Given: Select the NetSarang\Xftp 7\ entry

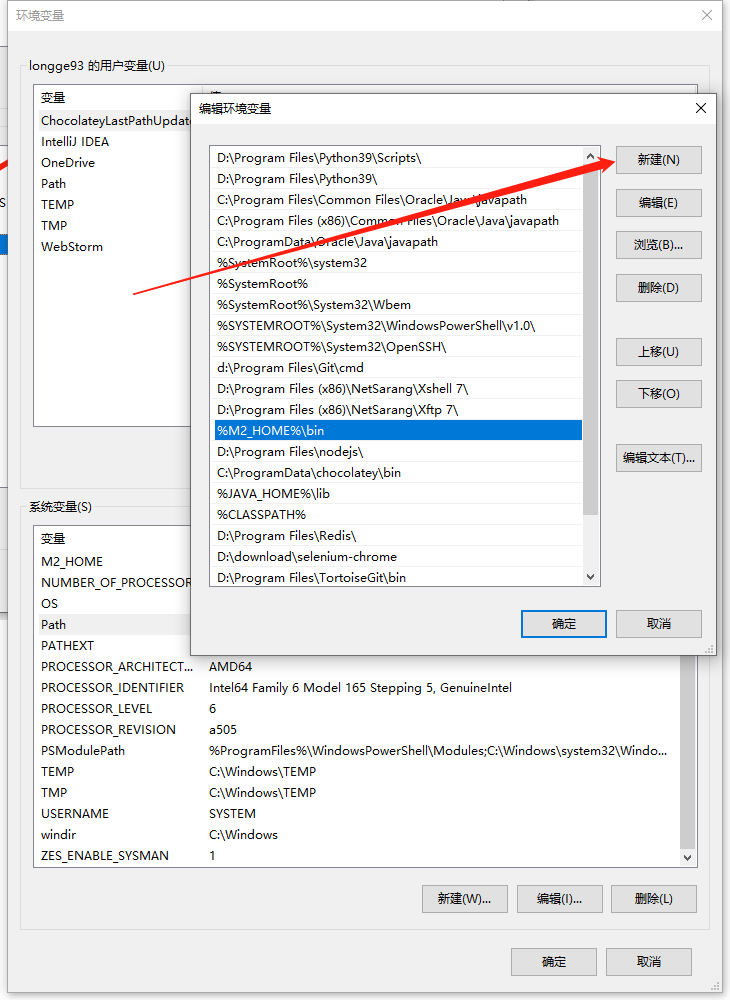Looking at the screenshot, I should pos(398,410).
